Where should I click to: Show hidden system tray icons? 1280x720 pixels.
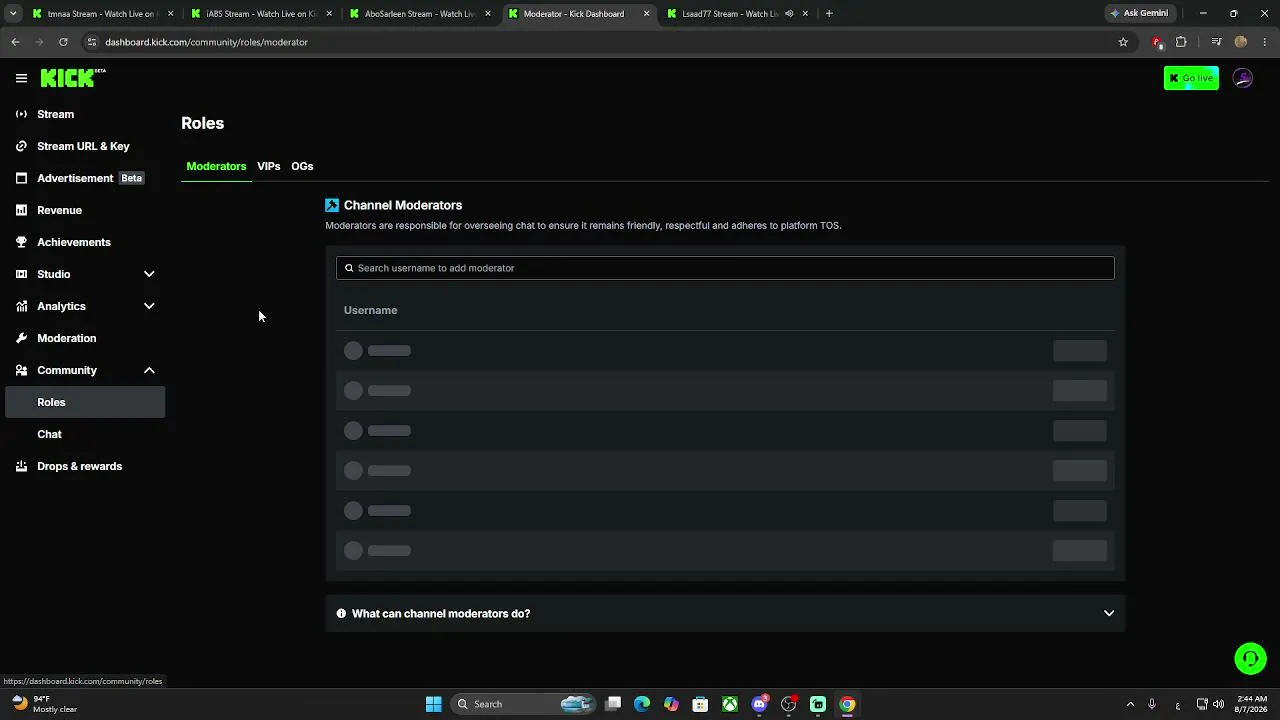point(1130,704)
